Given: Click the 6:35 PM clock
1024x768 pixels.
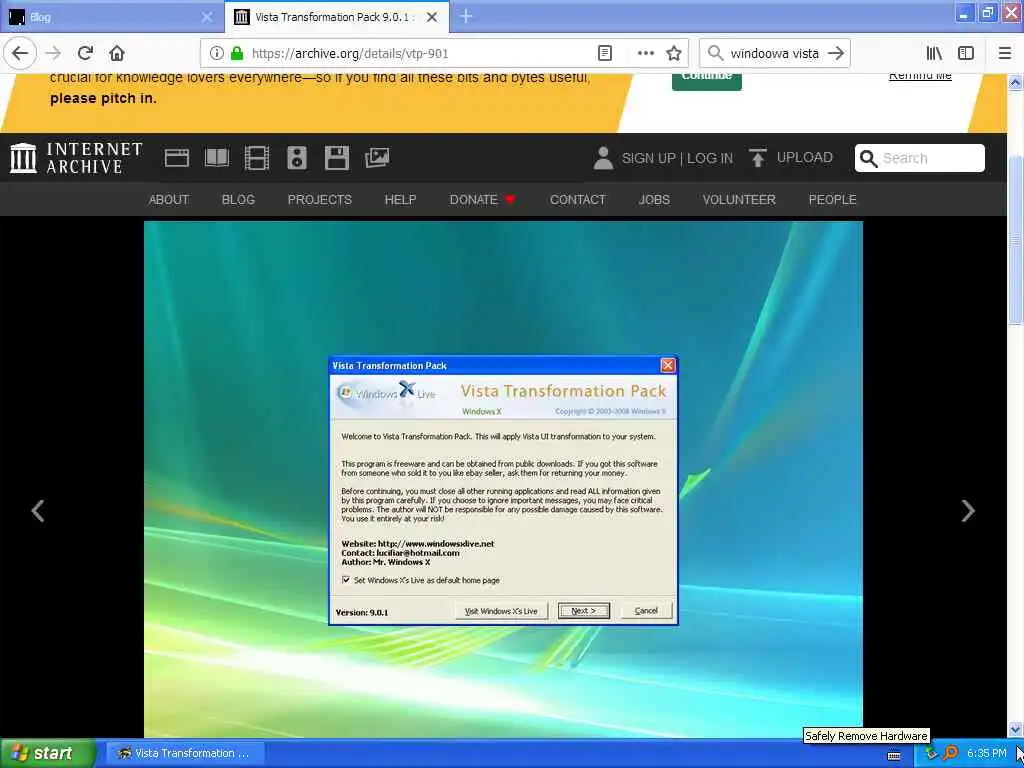Looking at the screenshot, I should pyautogui.click(x=987, y=753).
